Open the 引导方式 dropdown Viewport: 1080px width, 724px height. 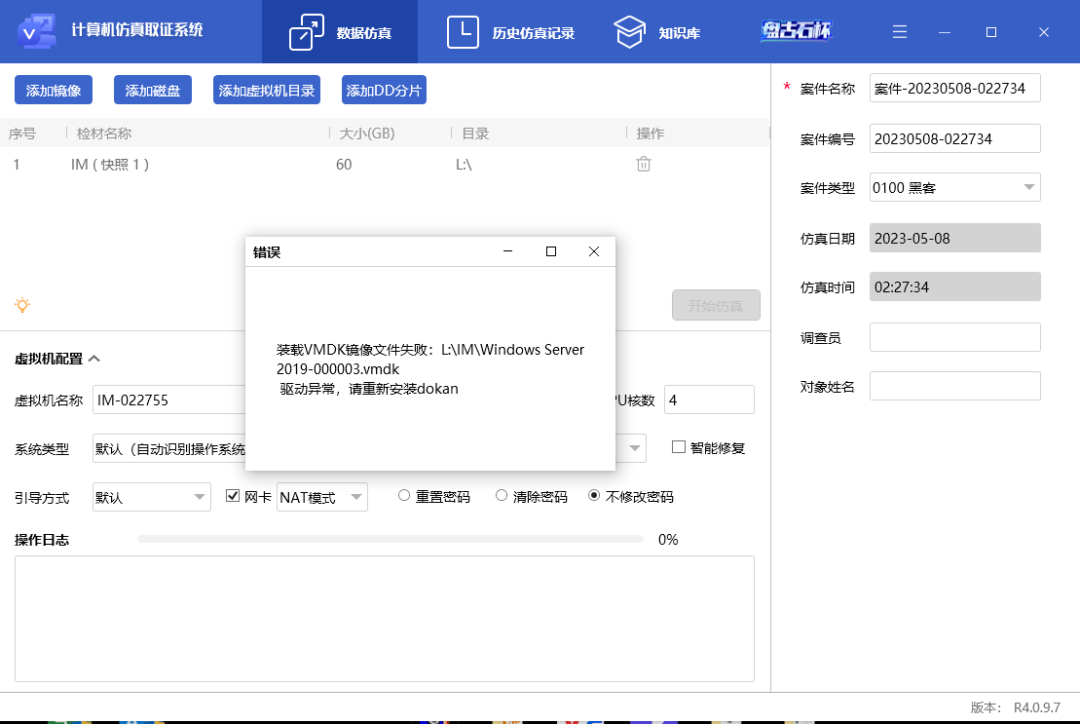pyautogui.click(x=152, y=497)
